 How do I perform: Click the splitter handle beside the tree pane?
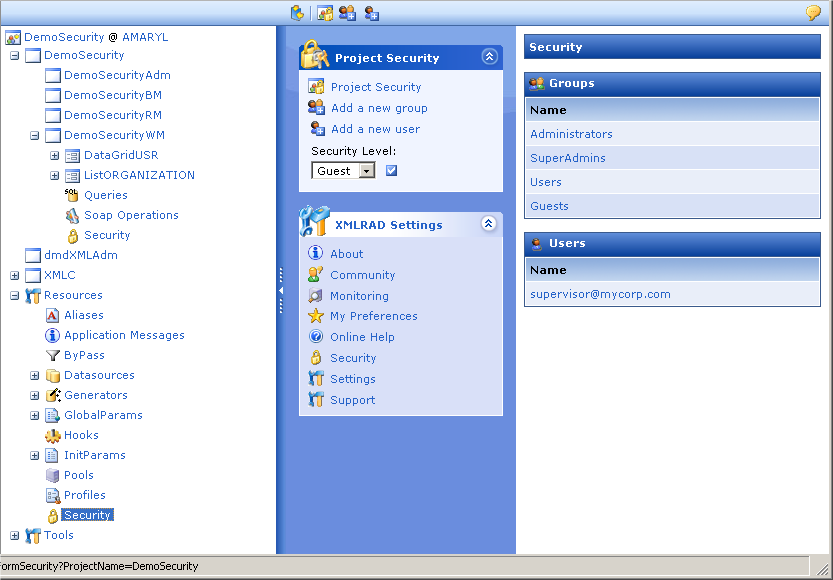(x=280, y=290)
